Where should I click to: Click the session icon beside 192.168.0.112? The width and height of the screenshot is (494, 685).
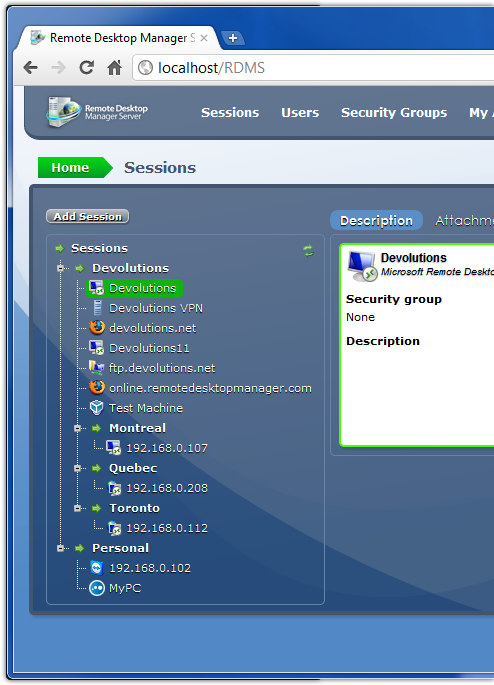tap(114, 528)
